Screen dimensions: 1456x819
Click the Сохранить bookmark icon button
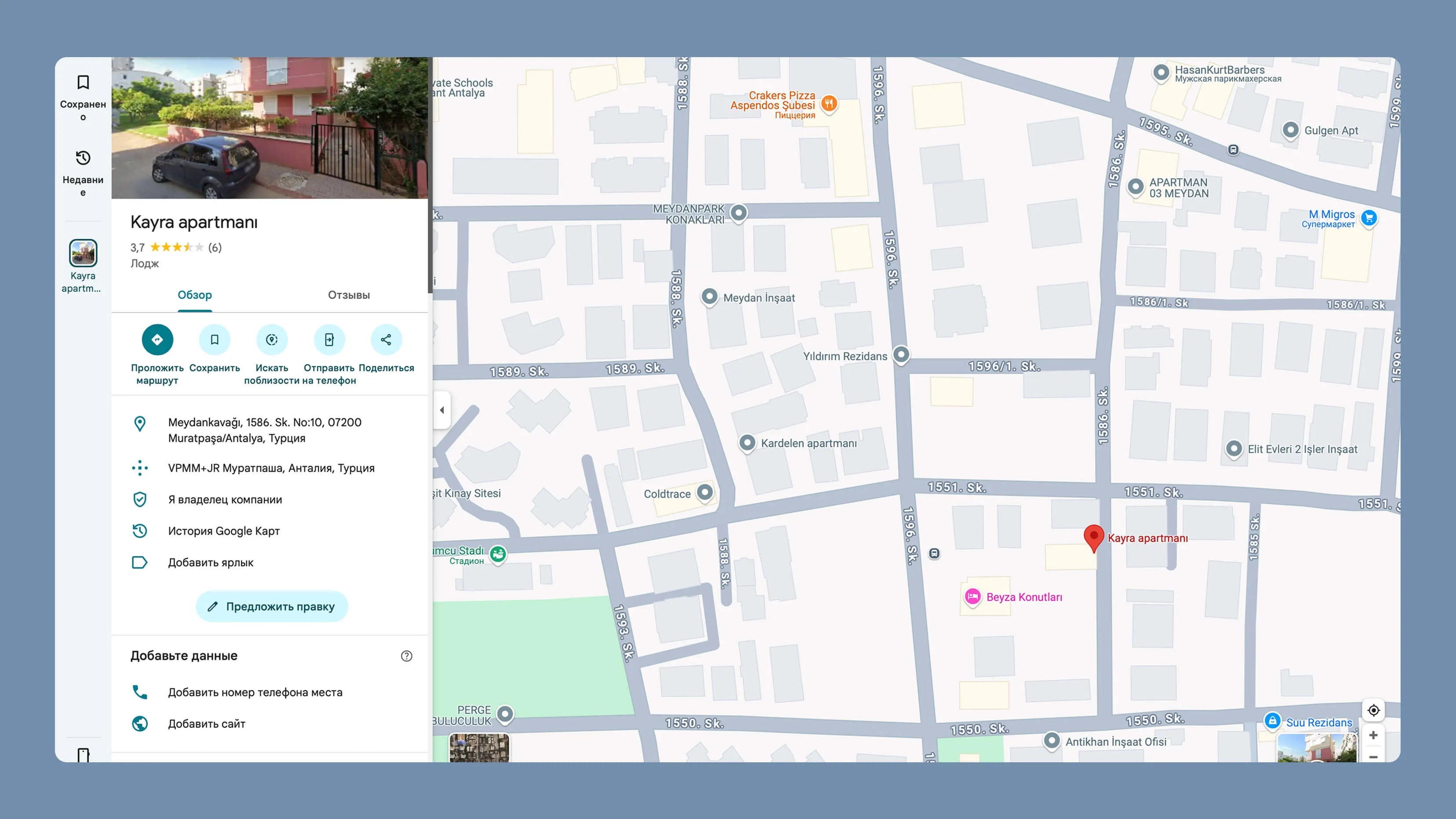point(215,340)
